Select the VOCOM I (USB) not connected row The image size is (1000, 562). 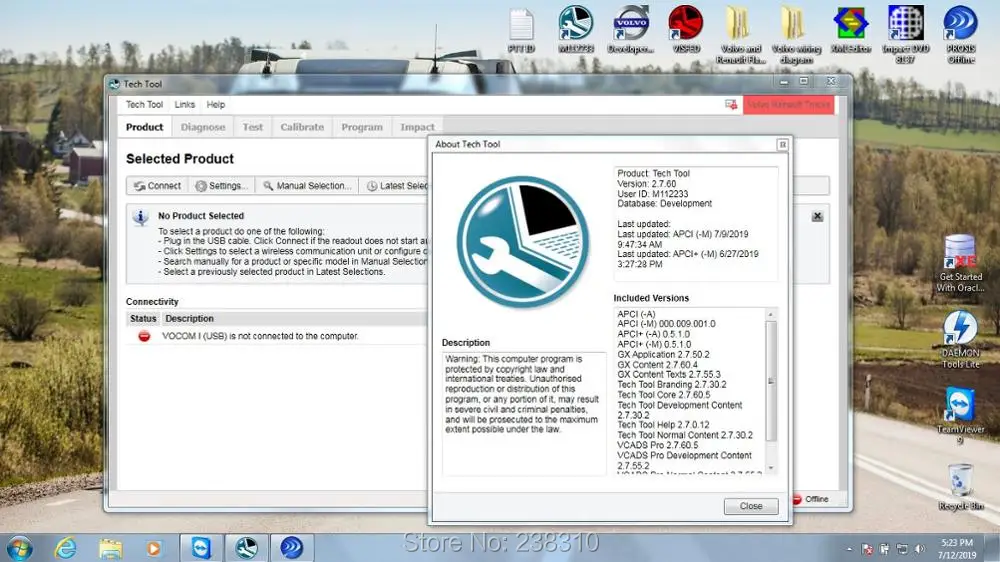[x=277, y=336]
